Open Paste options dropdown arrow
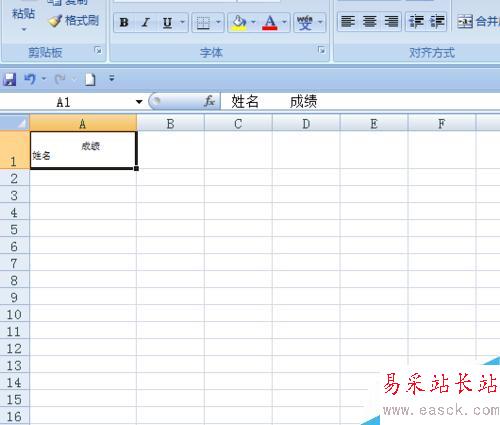Viewport: 500px width, 425px height. 24,29
